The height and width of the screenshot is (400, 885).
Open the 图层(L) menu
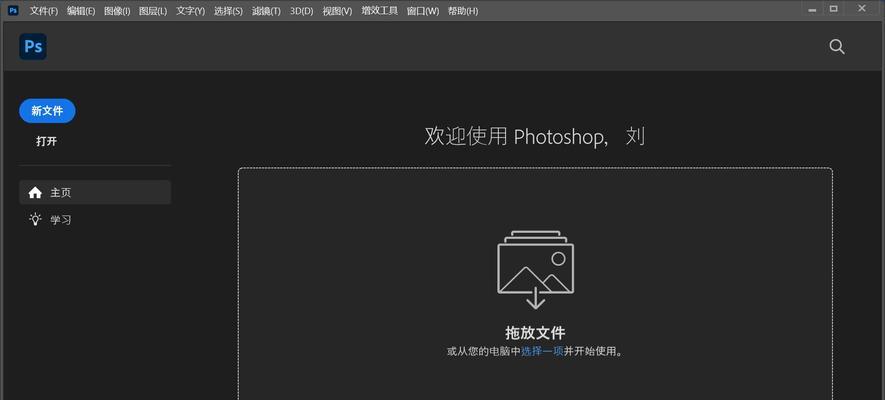[x=153, y=11]
